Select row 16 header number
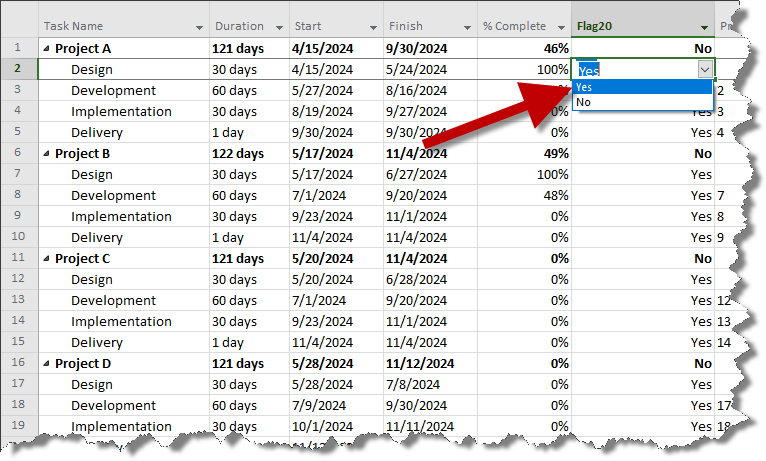The height and width of the screenshot is (461, 766). (19, 363)
